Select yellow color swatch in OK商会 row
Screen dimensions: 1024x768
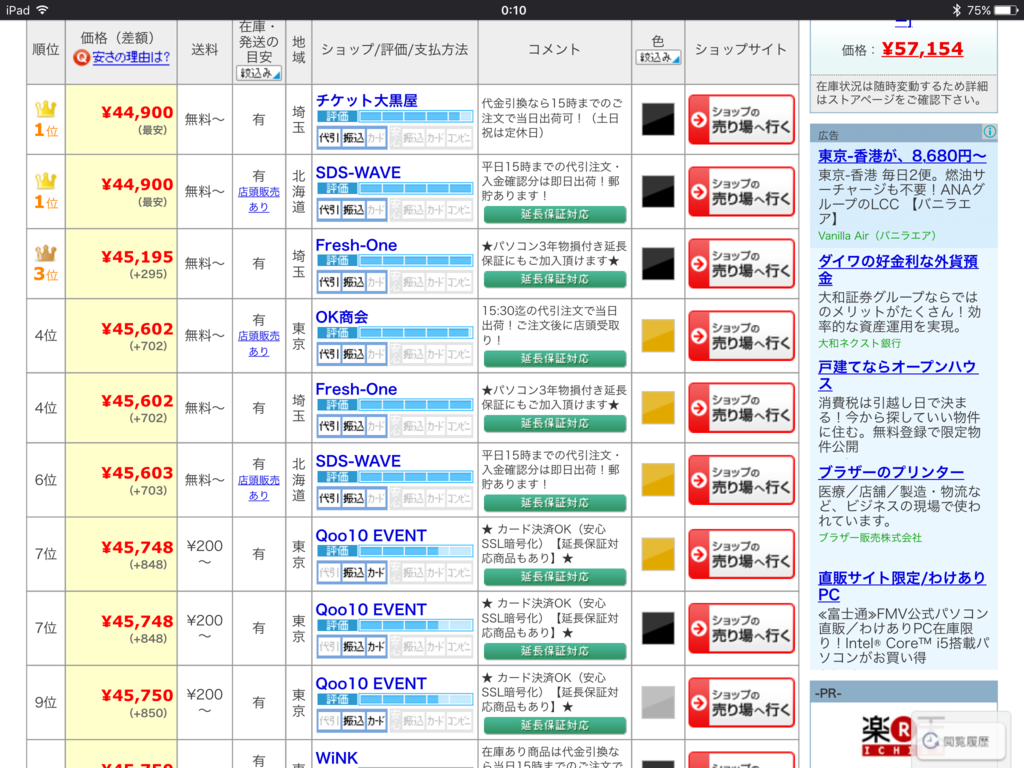(658, 336)
